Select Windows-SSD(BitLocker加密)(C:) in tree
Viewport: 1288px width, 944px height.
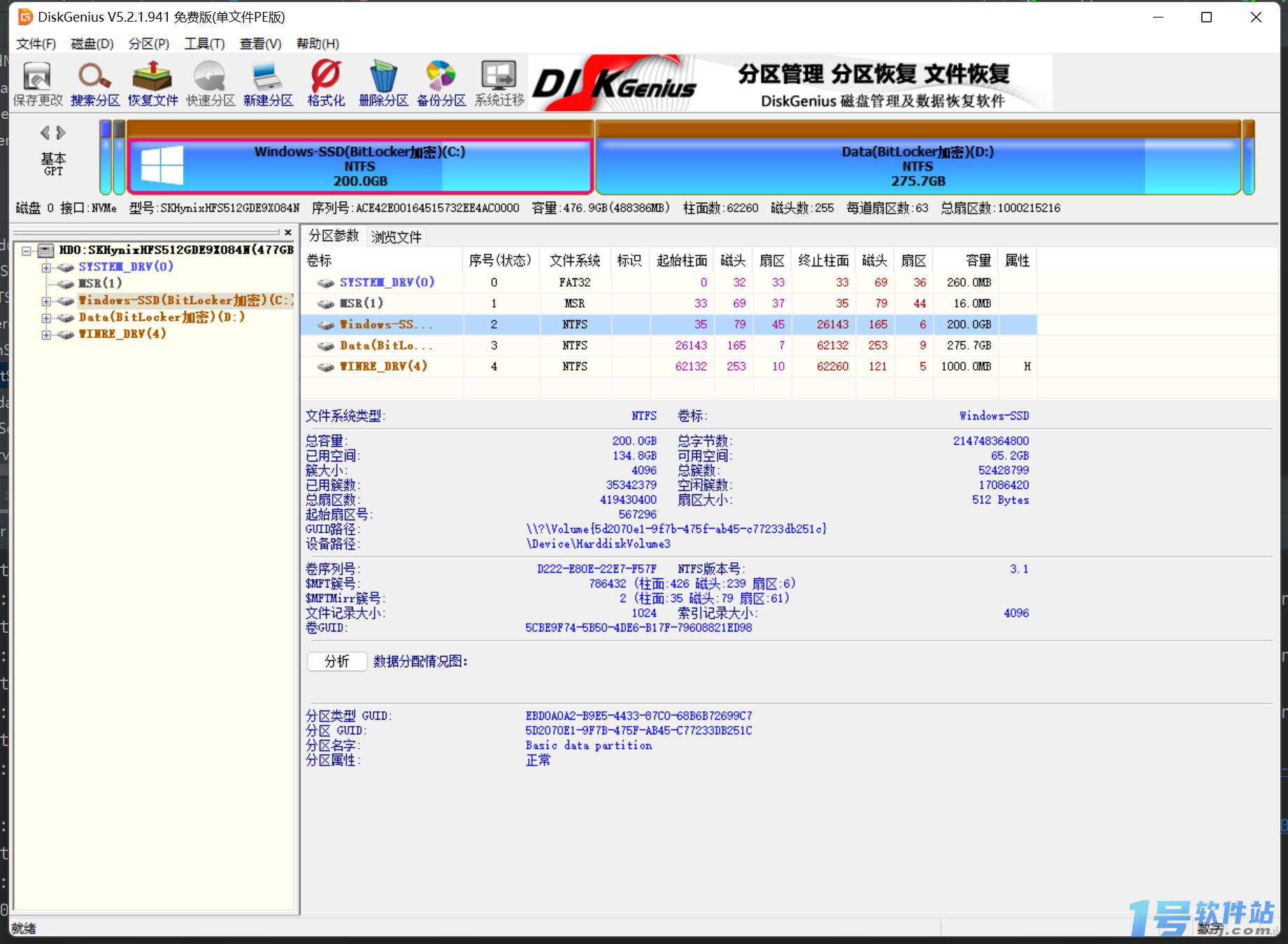(x=186, y=300)
